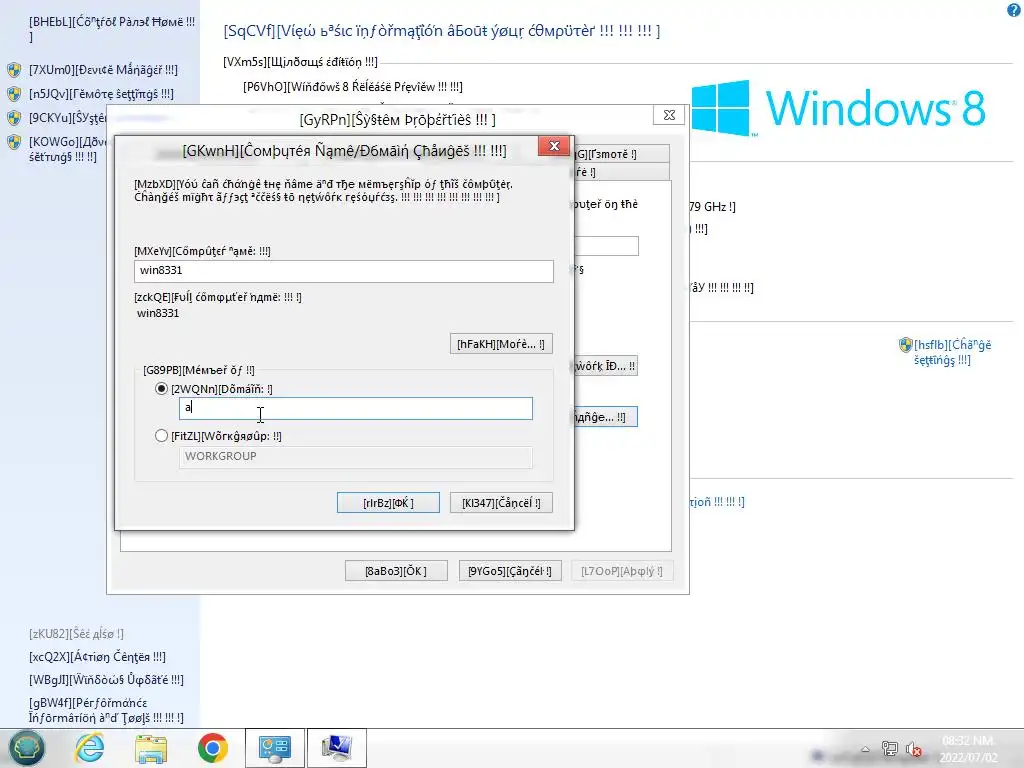
Task: Click the disabled Apply button in System Properties
Action: click(622, 571)
